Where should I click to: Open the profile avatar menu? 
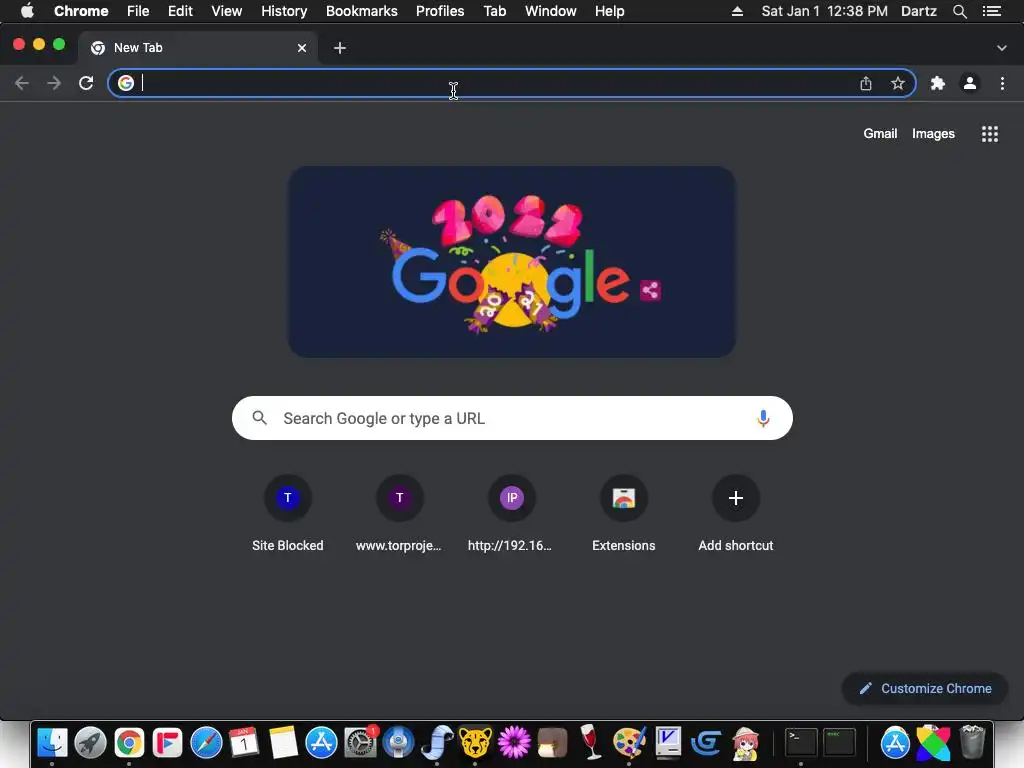[970, 83]
